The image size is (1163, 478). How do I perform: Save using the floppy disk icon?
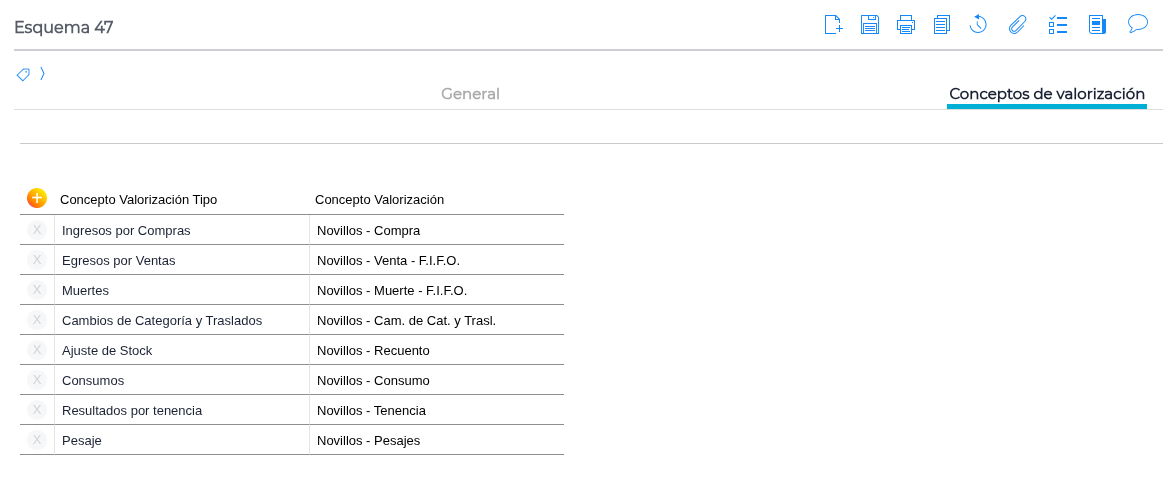point(870,25)
